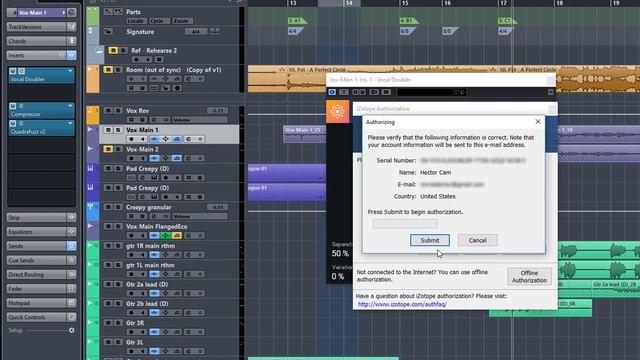Click the Sends section icon
Screen dimensions: 640x360
(71, 246)
